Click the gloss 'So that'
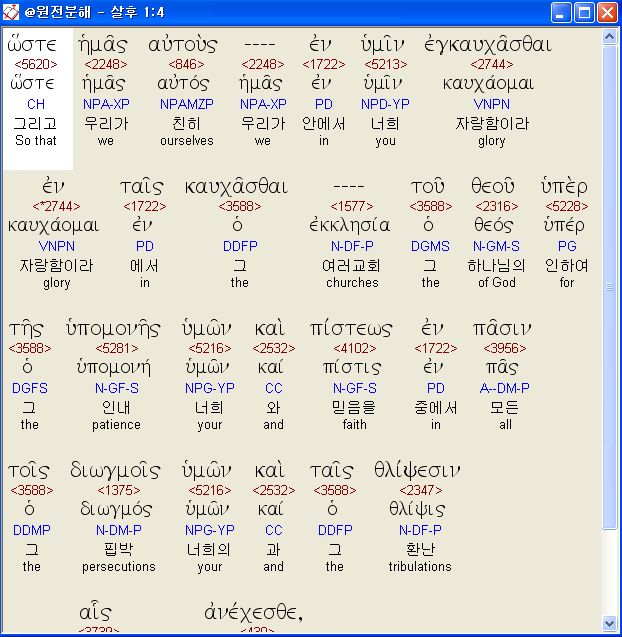Screen dimensions: 622x637 tap(36, 141)
